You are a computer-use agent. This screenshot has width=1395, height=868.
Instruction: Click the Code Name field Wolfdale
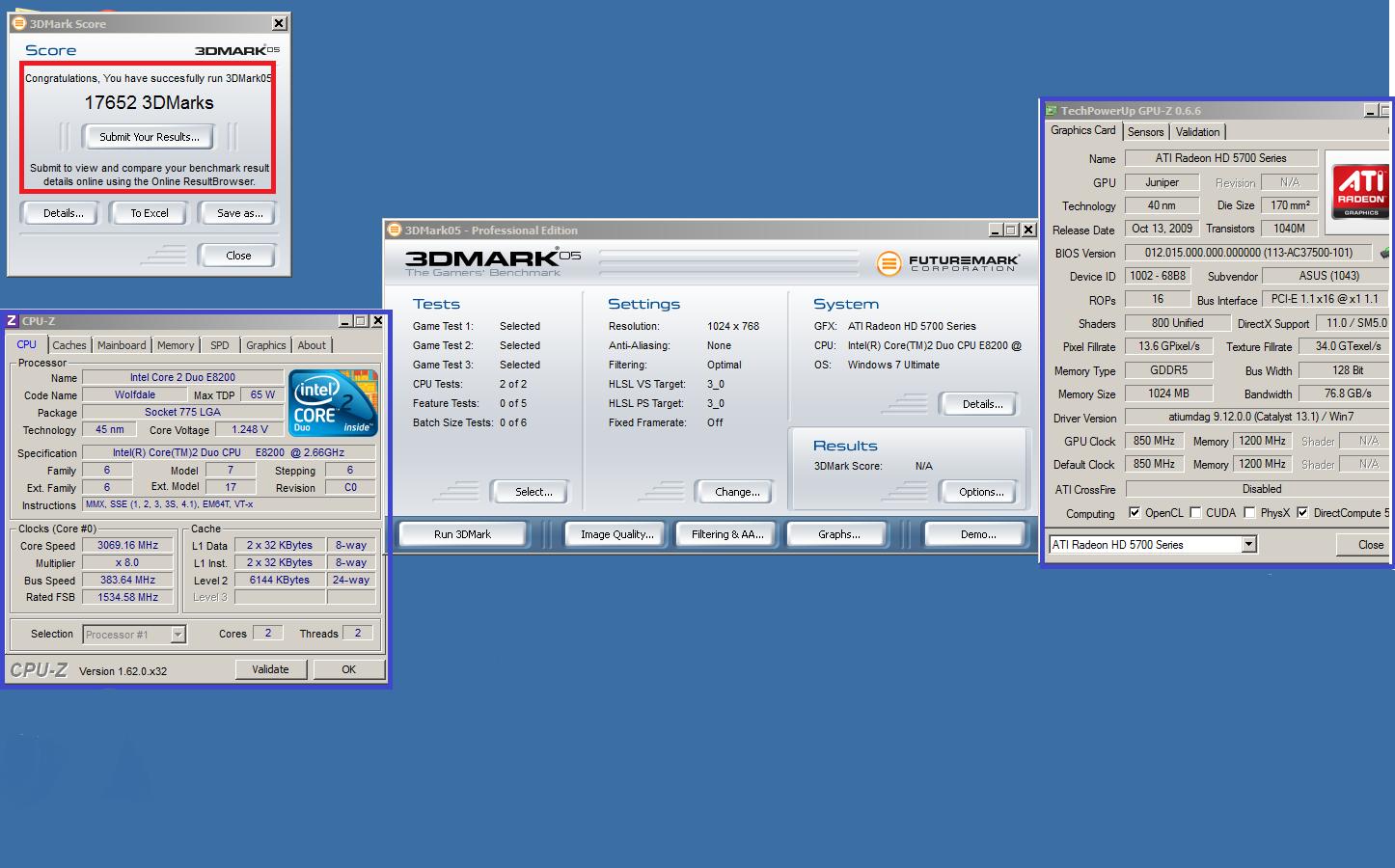point(134,394)
